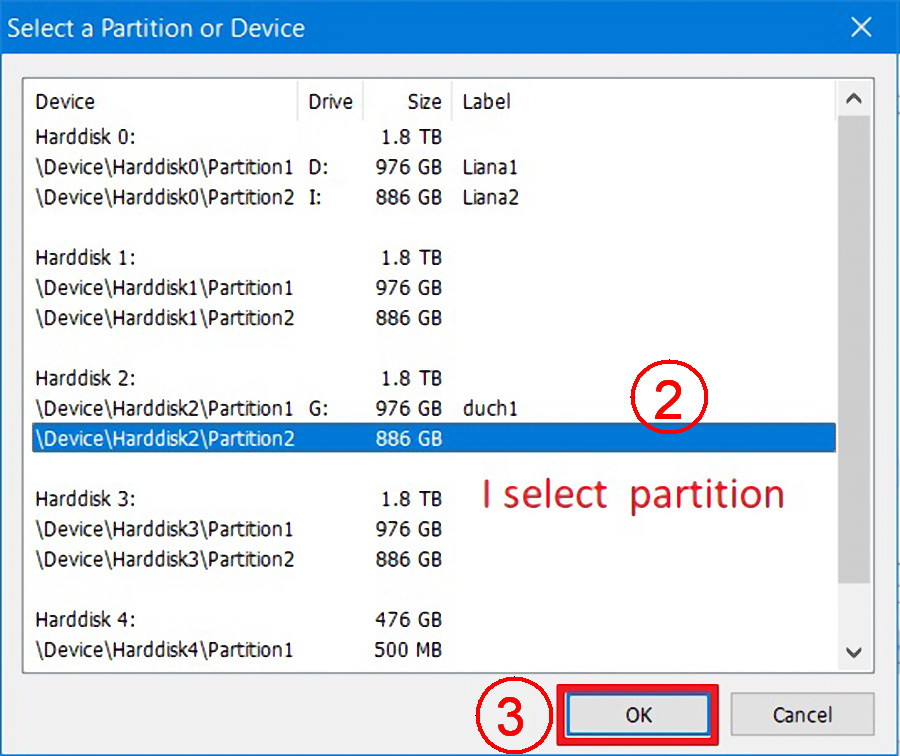Sort by the Drive column header
This screenshot has width=900, height=756.
pyautogui.click(x=330, y=102)
